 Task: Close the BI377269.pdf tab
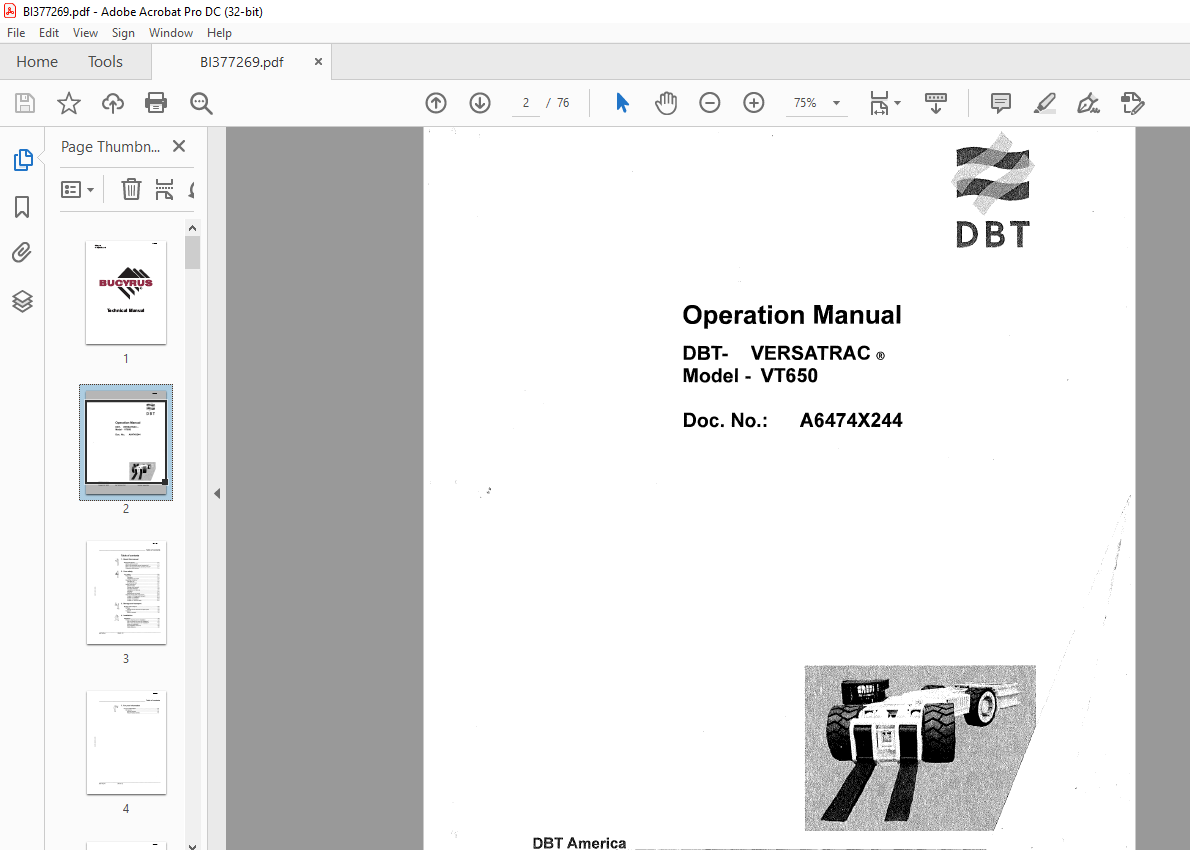pyautogui.click(x=318, y=61)
